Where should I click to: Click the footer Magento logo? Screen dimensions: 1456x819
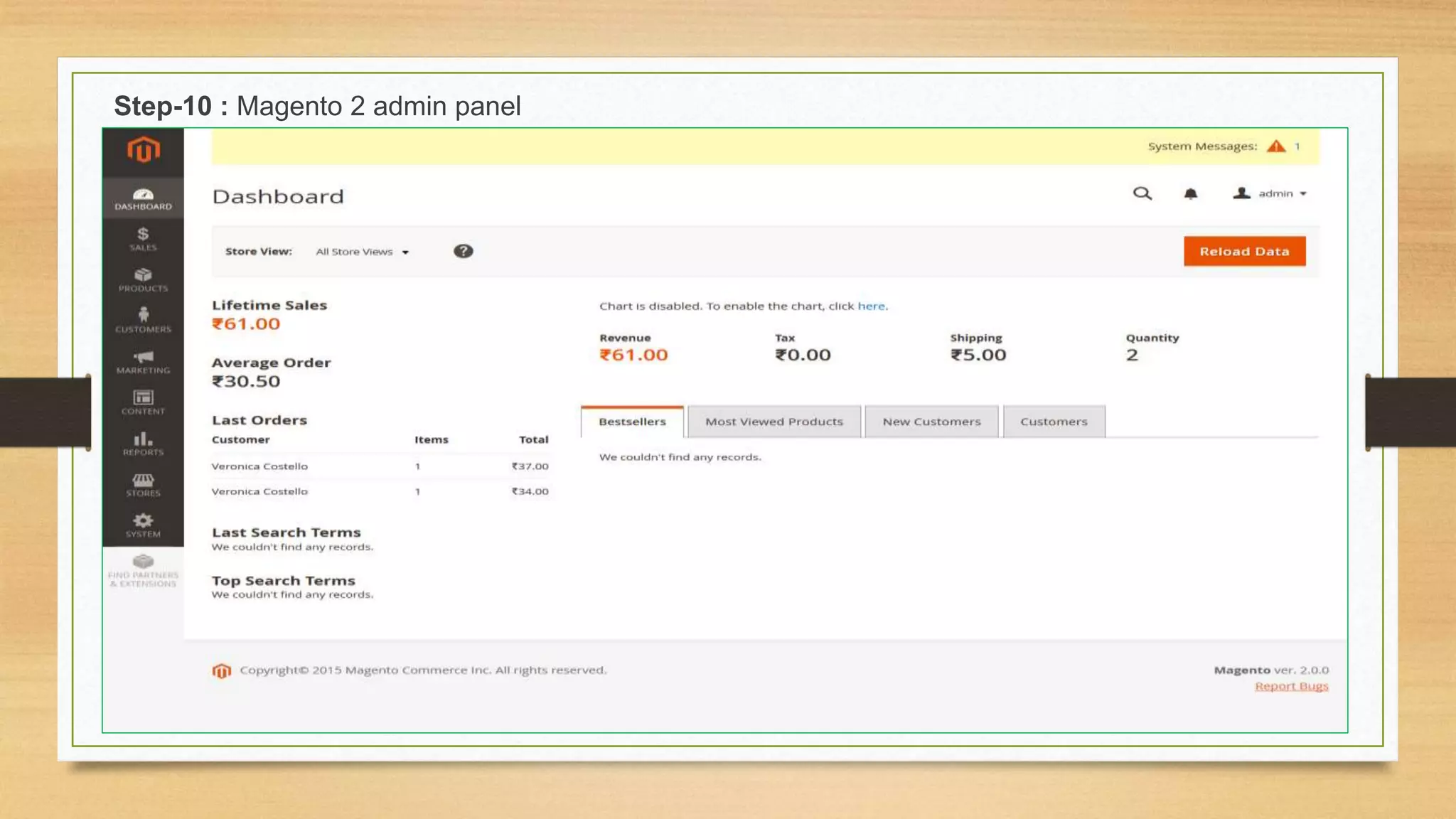(222, 670)
